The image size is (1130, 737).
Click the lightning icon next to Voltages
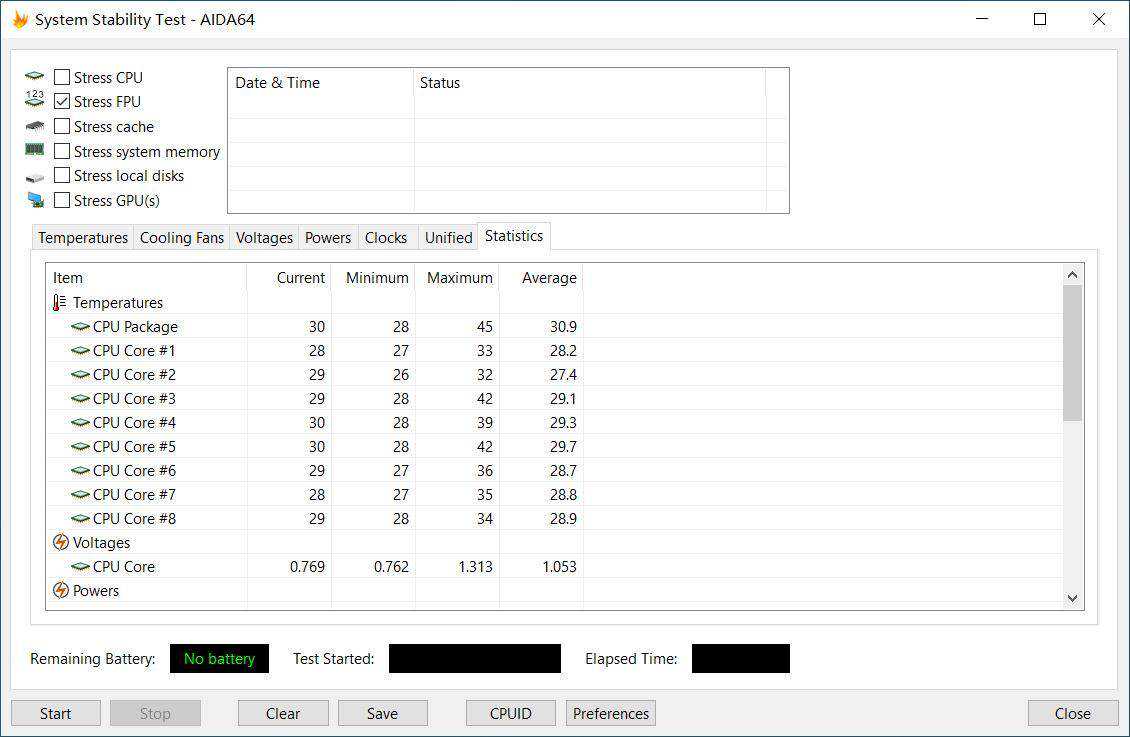coord(60,543)
